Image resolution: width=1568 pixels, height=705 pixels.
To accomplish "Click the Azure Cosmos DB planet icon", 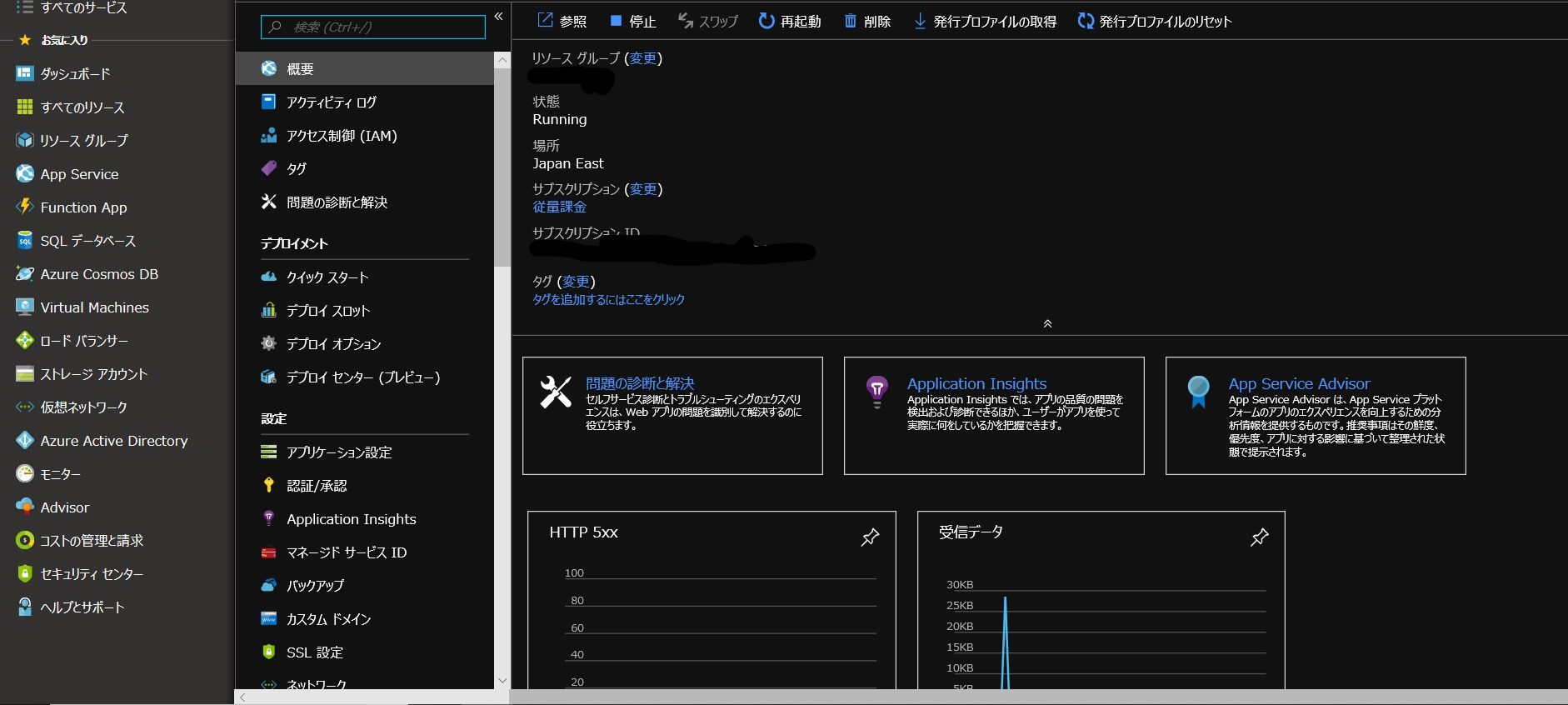I will (25, 273).
